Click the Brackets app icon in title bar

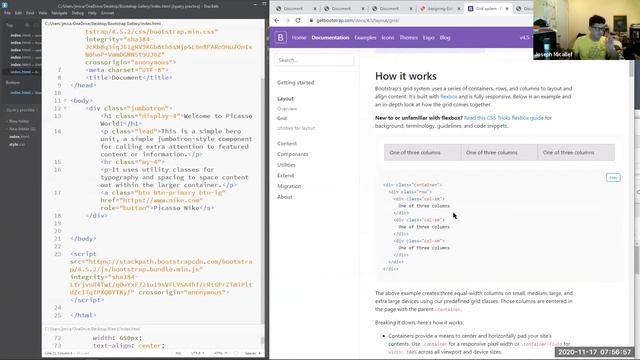coord(4,6)
